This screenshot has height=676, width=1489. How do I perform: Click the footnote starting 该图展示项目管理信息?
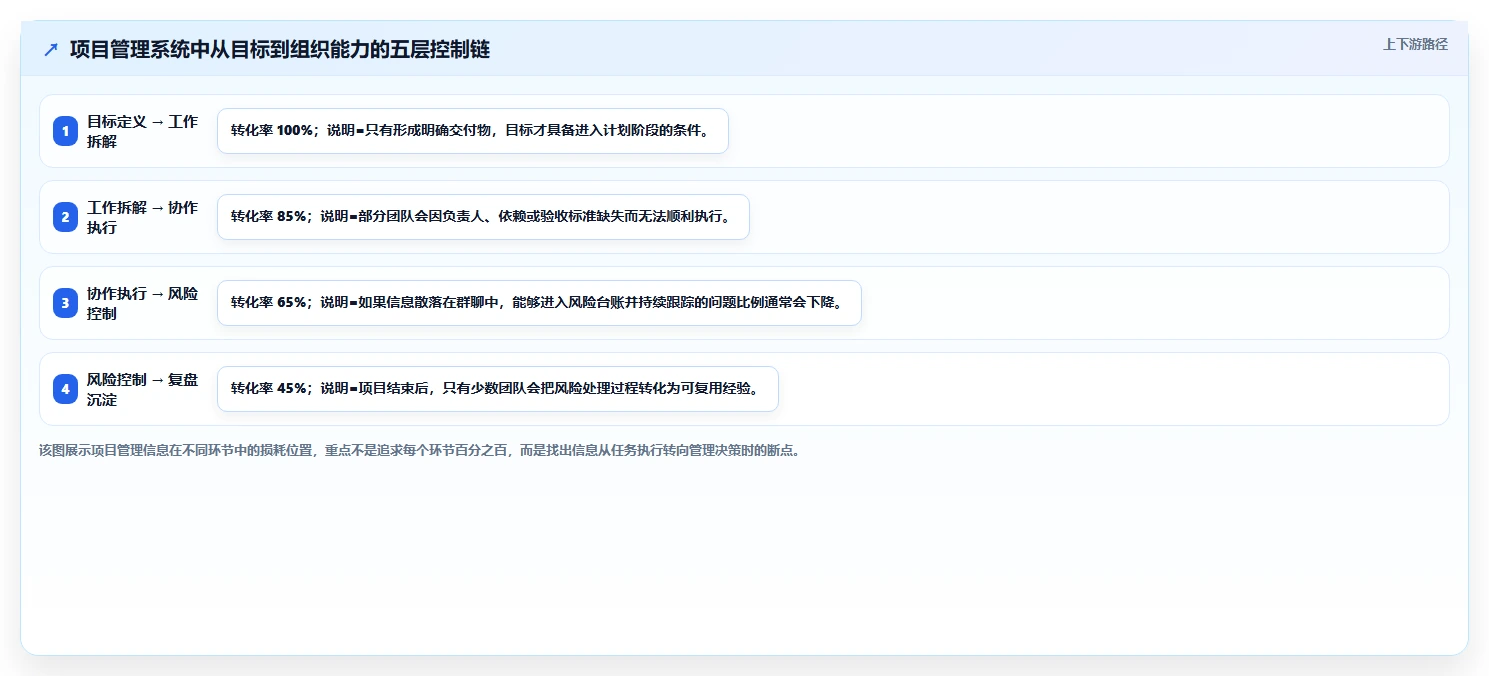tap(419, 450)
